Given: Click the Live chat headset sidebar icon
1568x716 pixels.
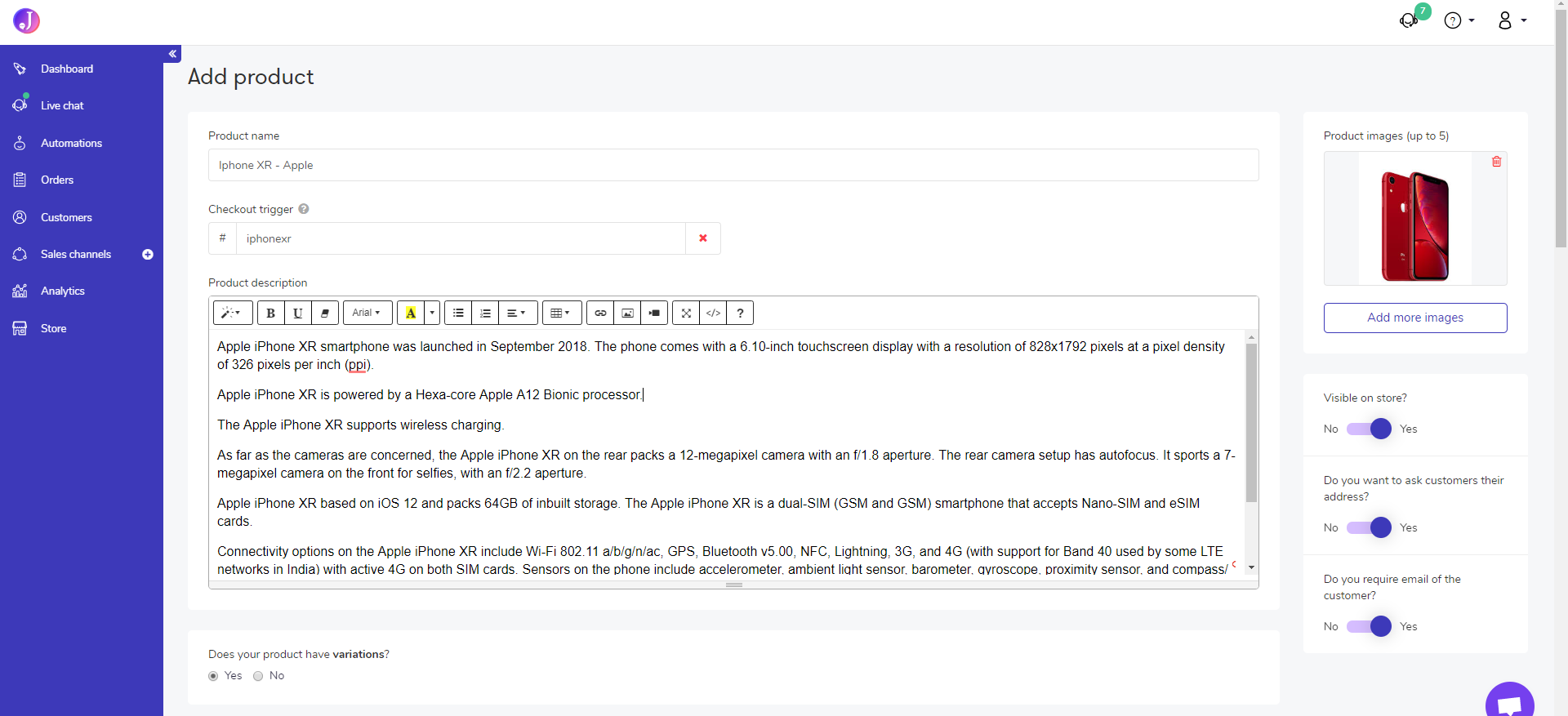Looking at the screenshot, I should pyautogui.click(x=20, y=105).
